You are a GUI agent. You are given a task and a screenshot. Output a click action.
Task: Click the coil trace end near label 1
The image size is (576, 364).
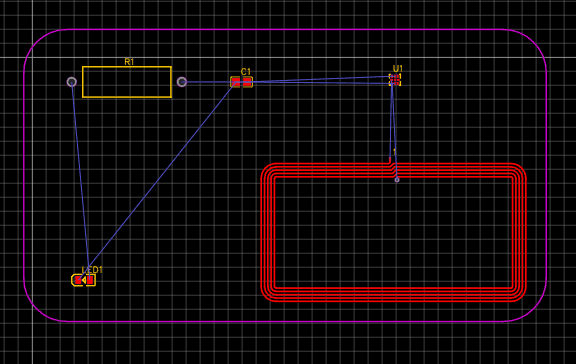click(x=390, y=159)
